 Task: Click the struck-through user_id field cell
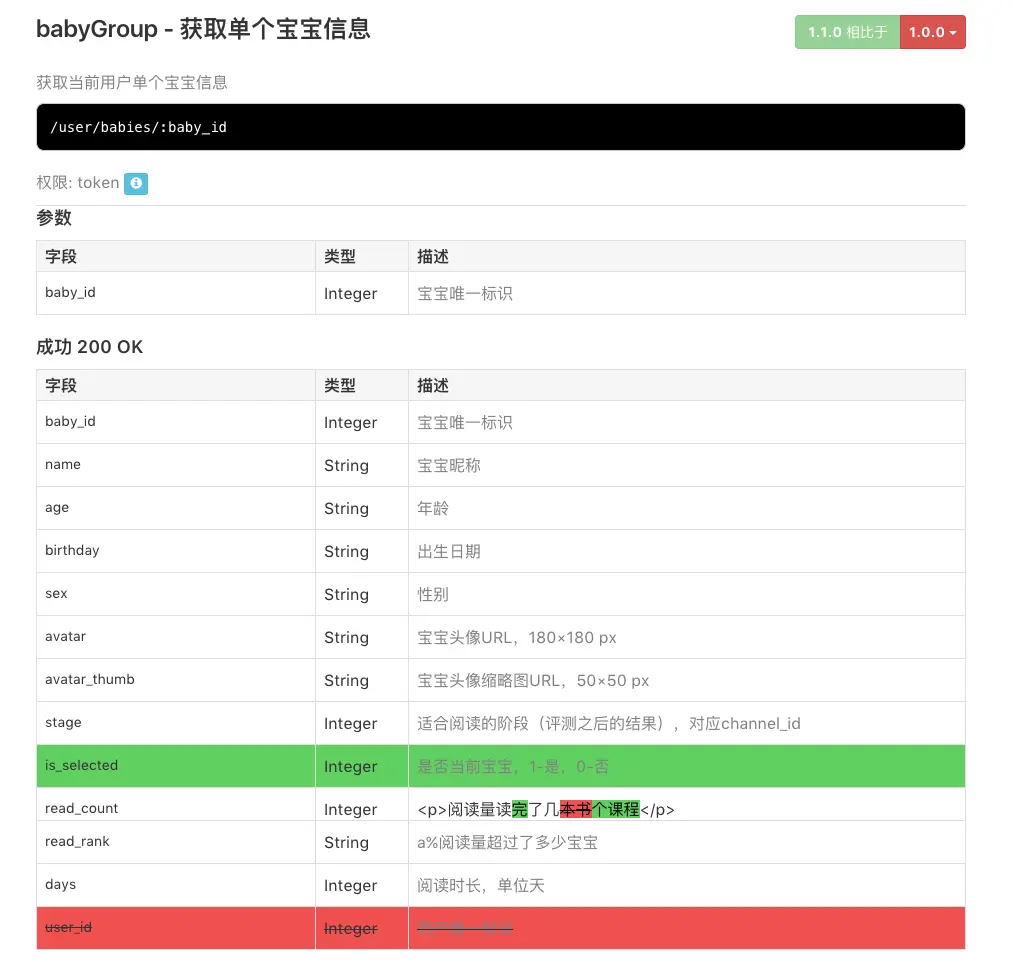pyautogui.click(x=176, y=928)
